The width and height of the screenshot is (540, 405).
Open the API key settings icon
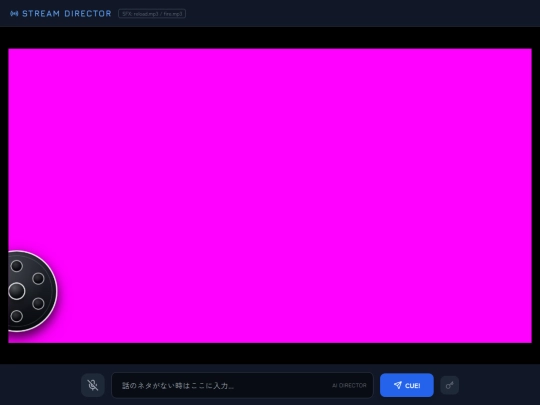tap(449, 385)
